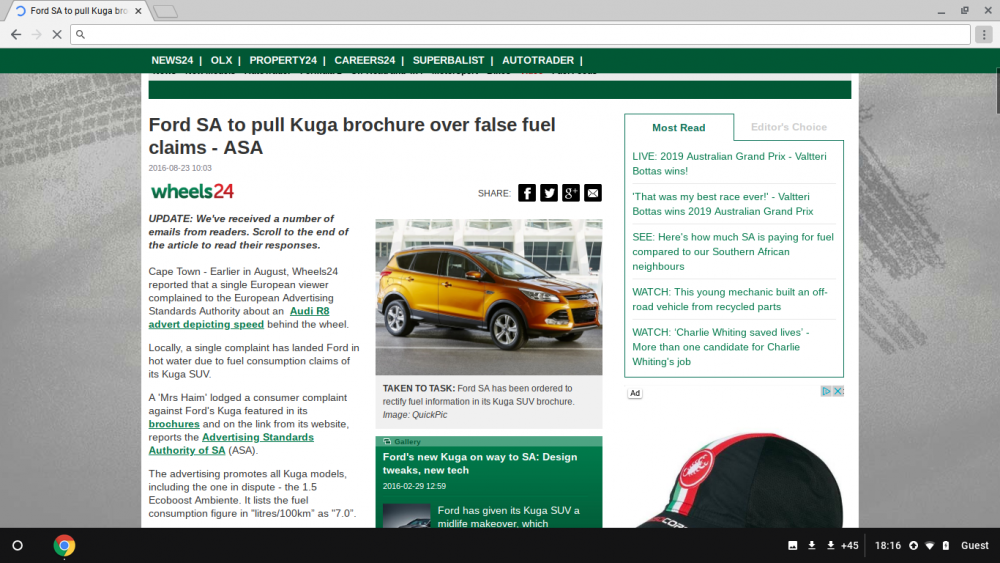1000x563 pixels.
Task: Click the Wi-Fi status icon
Action: [x=930, y=546]
